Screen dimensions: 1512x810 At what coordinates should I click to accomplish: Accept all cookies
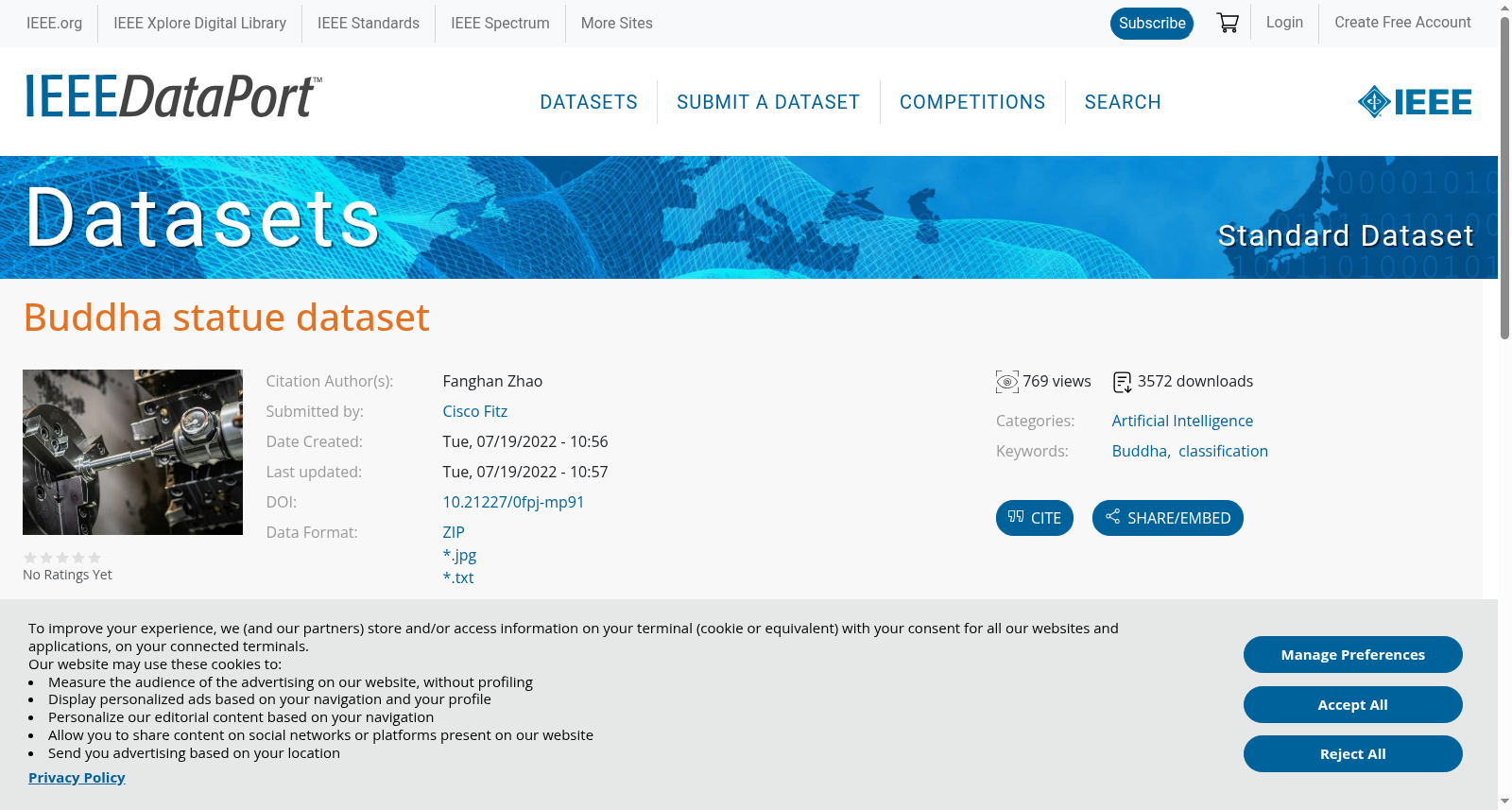(x=1352, y=704)
